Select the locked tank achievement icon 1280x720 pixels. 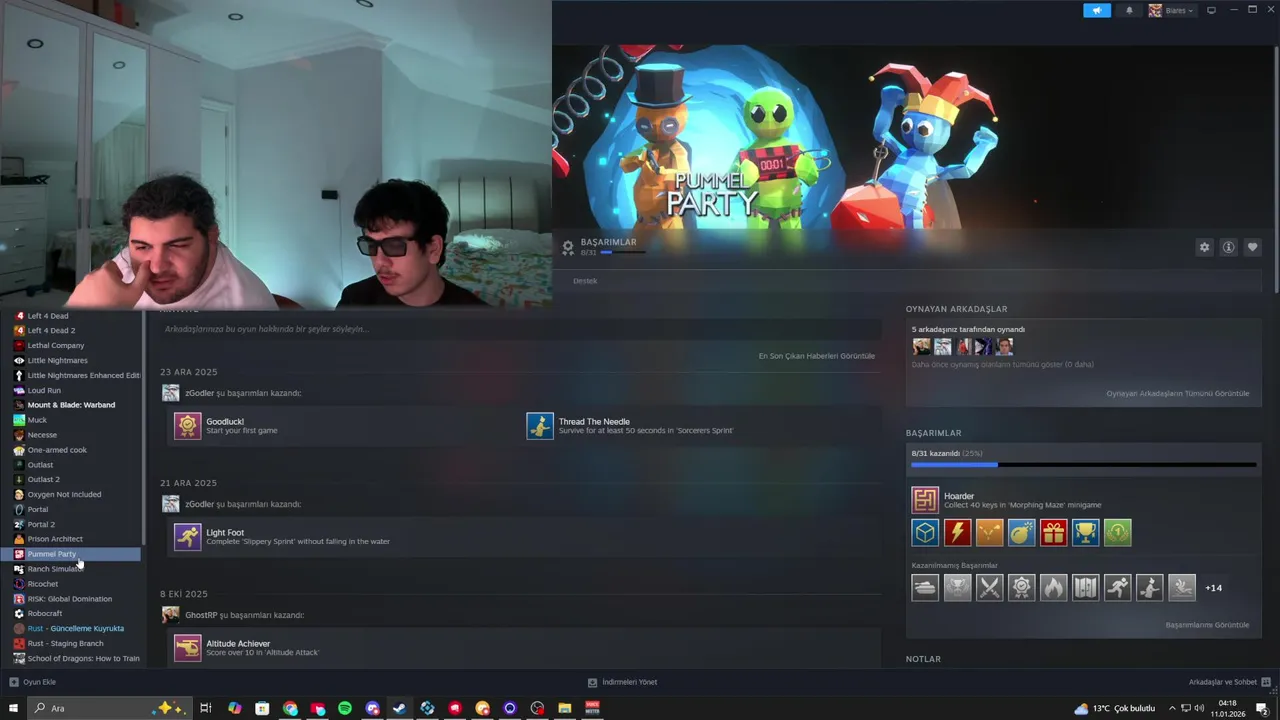[x=925, y=588]
